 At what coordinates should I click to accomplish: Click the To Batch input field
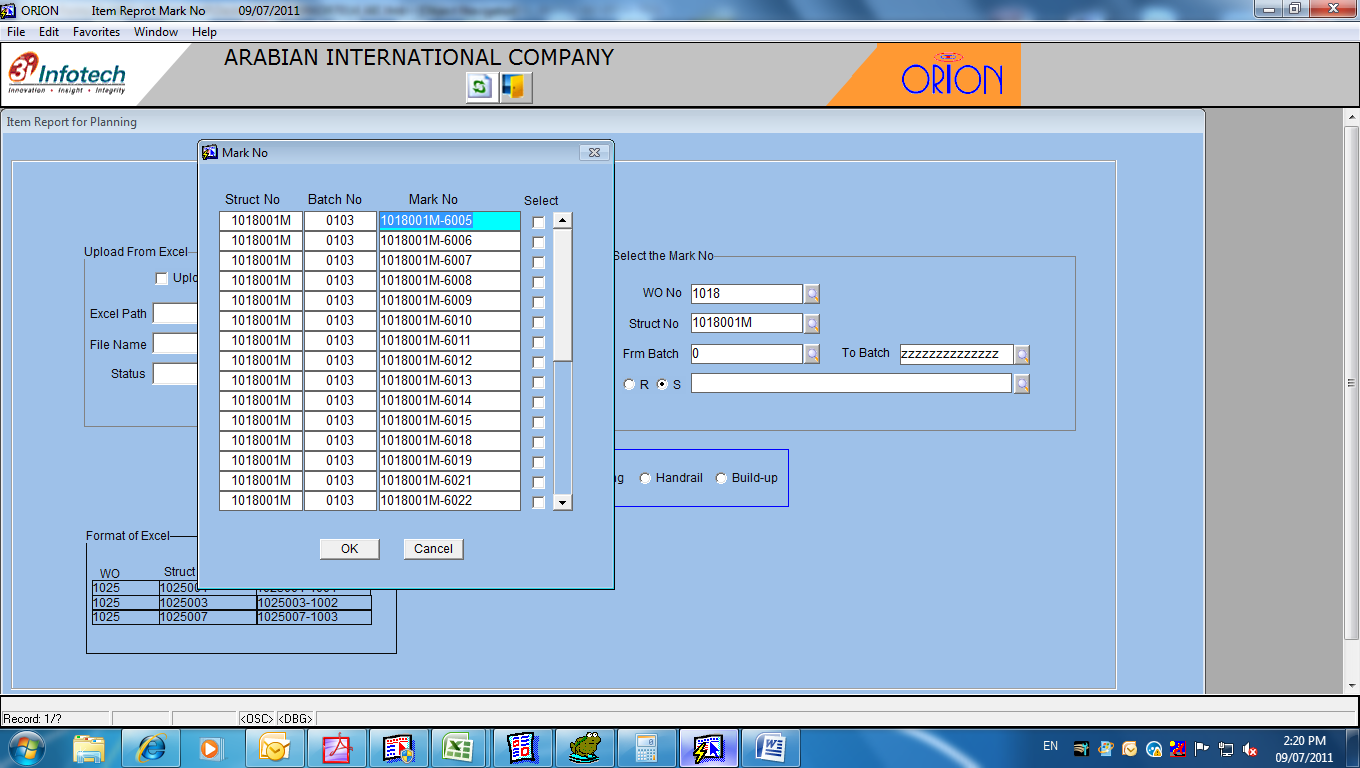pos(955,354)
